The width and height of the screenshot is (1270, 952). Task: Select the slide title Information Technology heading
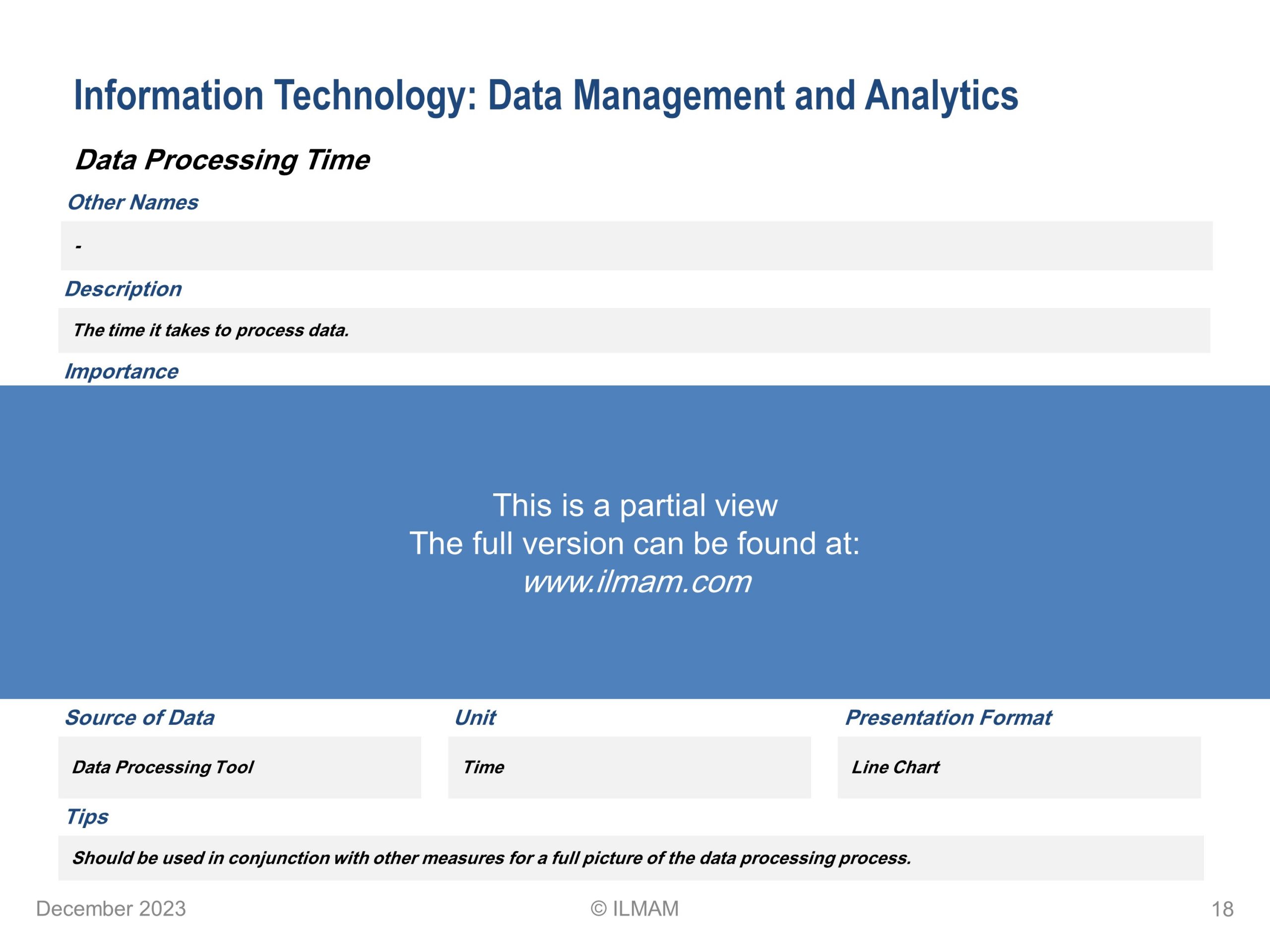(546, 95)
